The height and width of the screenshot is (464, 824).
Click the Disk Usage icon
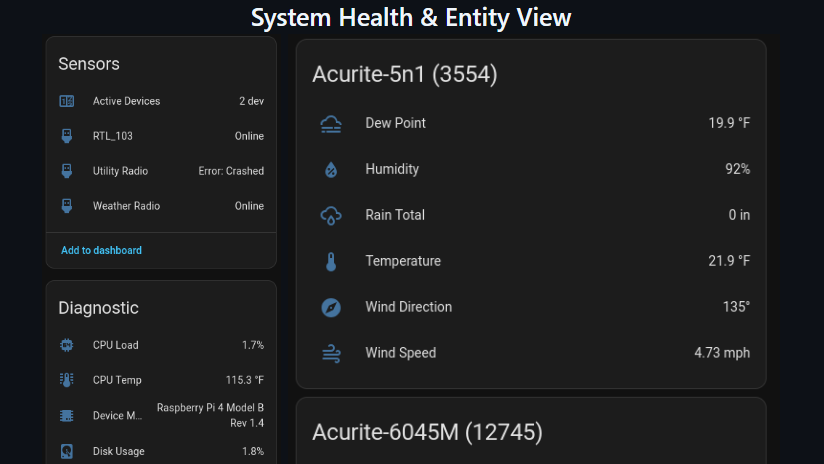[x=67, y=451]
